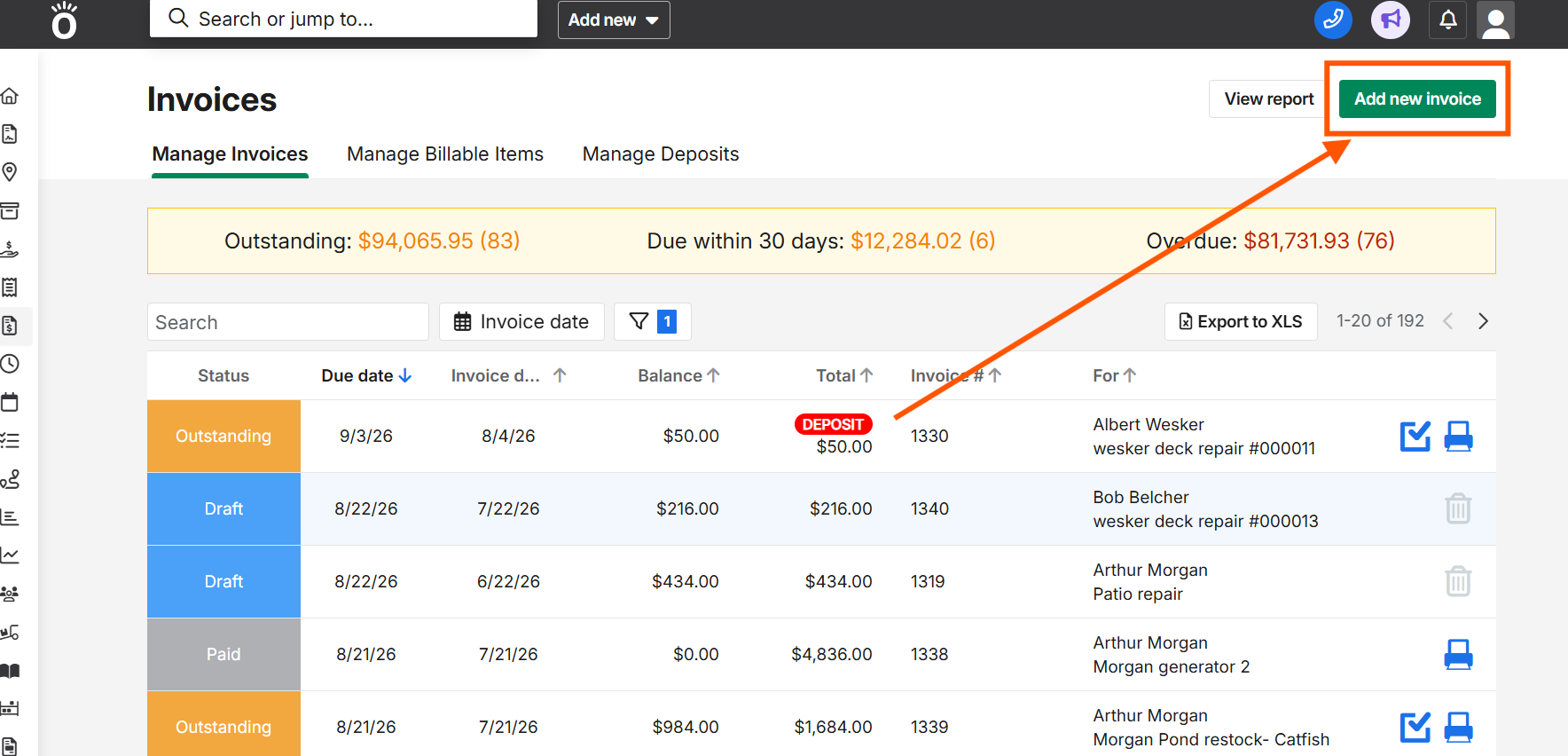Open the people group sidebar icon
This screenshot has width=1568, height=756.
(x=10, y=594)
